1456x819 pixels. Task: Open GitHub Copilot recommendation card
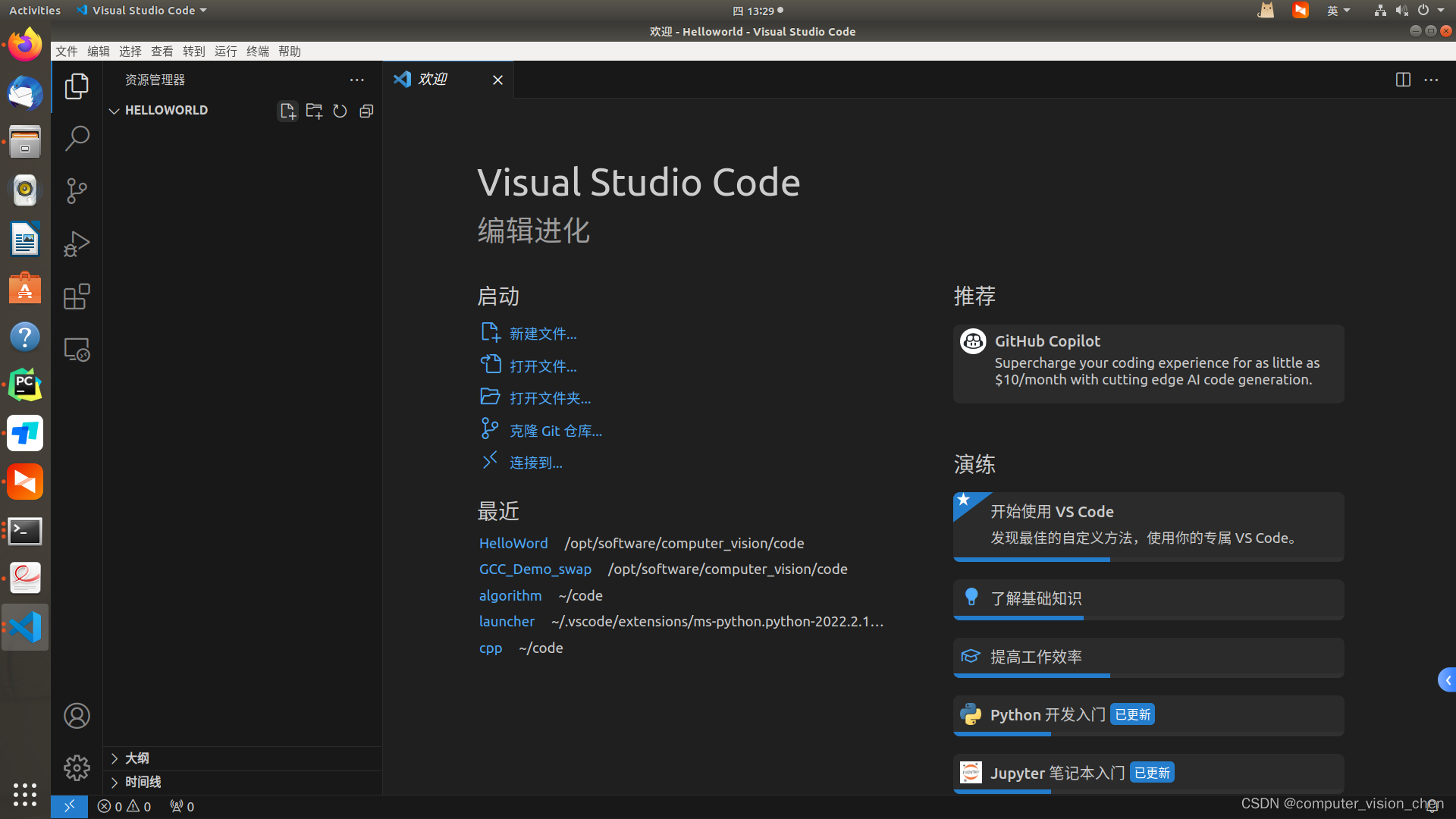(x=1148, y=364)
